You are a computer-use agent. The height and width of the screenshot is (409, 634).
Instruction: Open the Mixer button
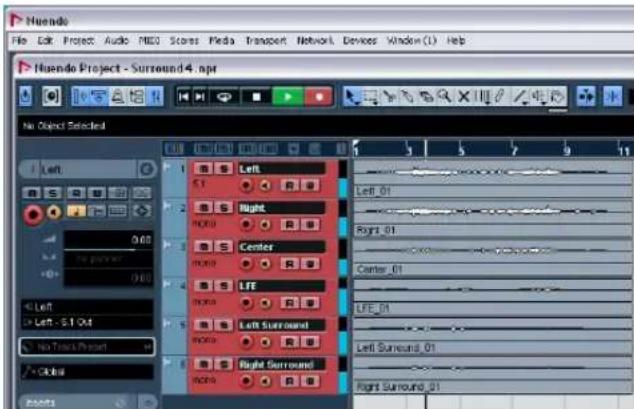[155, 97]
